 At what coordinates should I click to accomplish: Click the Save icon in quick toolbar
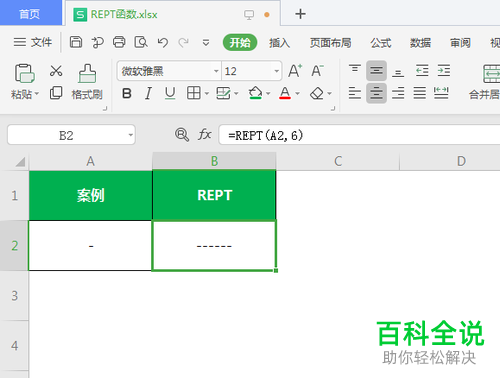point(76,42)
